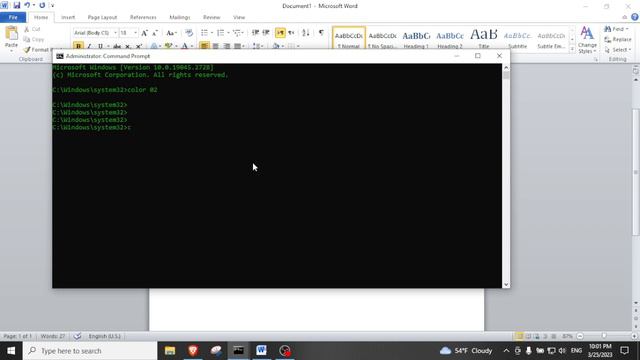This screenshot has height=360, width=640.
Task: Click Copy in the Clipboard group
Action: (34, 39)
